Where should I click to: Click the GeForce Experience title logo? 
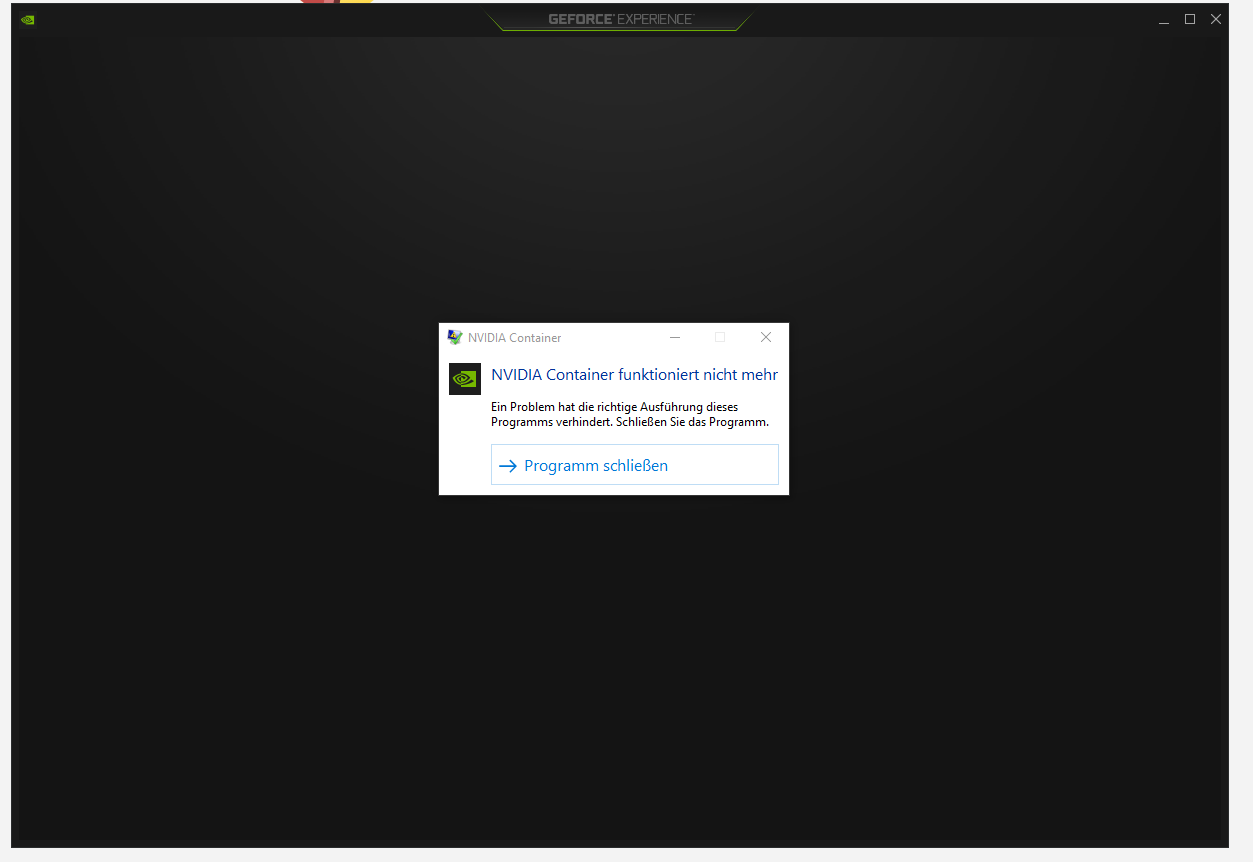(x=620, y=19)
